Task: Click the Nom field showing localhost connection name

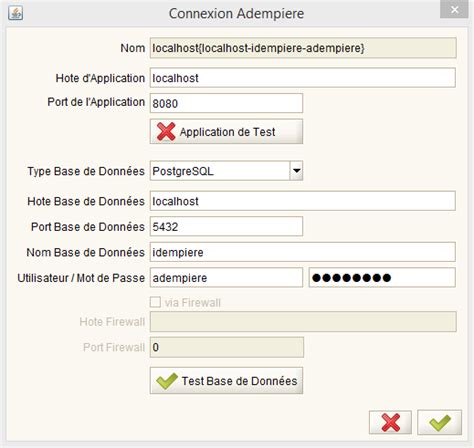Action: 303,48
